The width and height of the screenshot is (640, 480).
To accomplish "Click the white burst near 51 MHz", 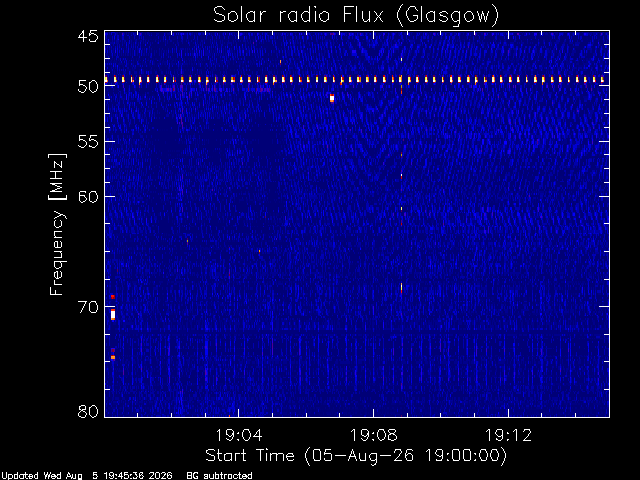I will (x=332, y=98).
